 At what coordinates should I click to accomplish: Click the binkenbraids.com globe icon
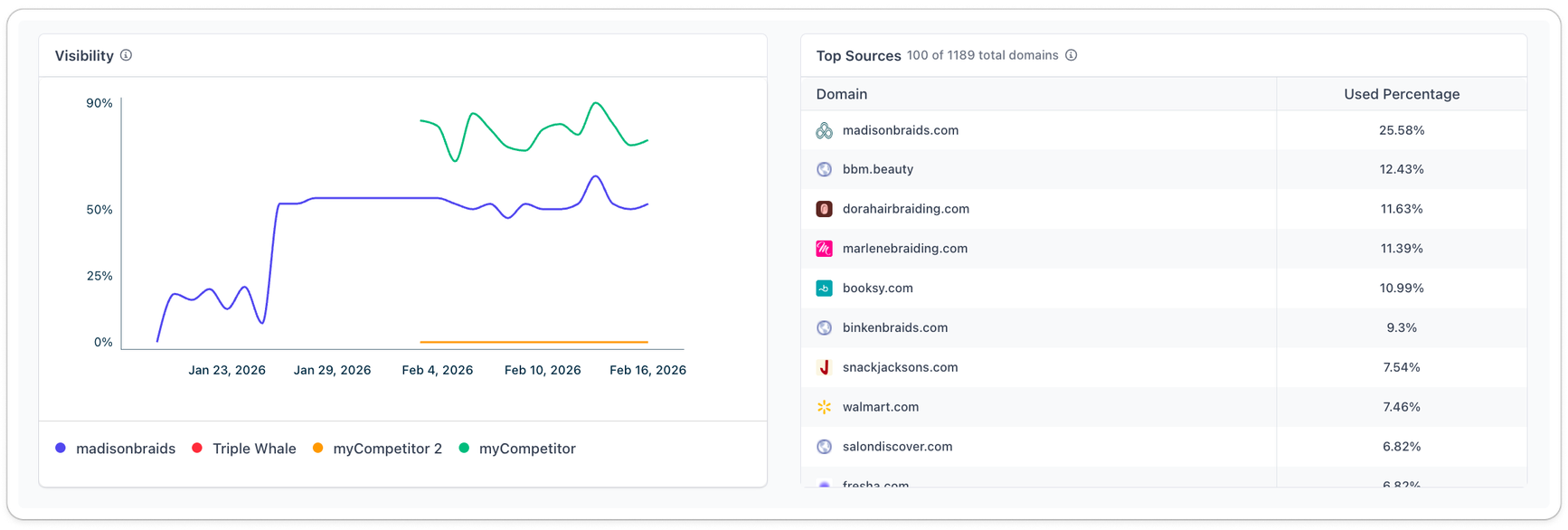[x=824, y=327]
